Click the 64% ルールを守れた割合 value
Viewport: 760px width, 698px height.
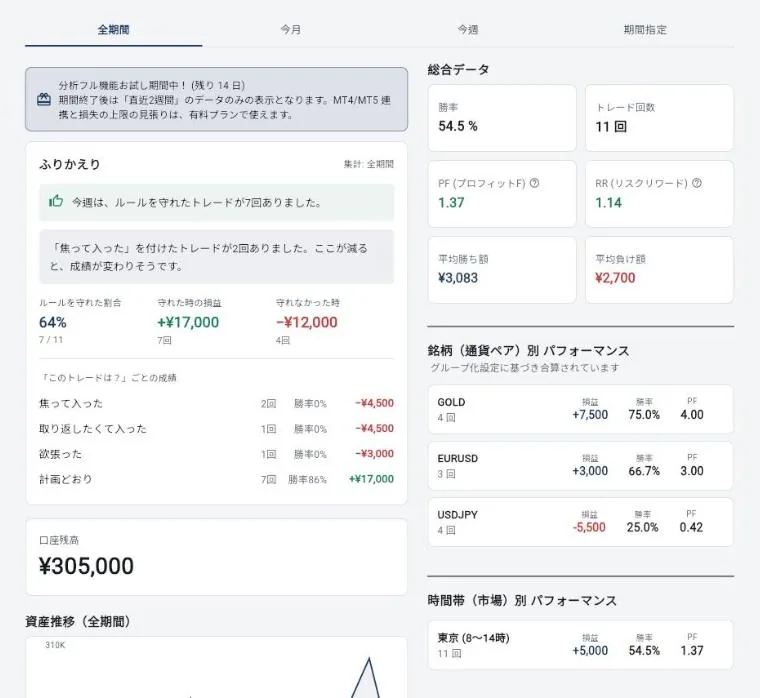point(53,322)
